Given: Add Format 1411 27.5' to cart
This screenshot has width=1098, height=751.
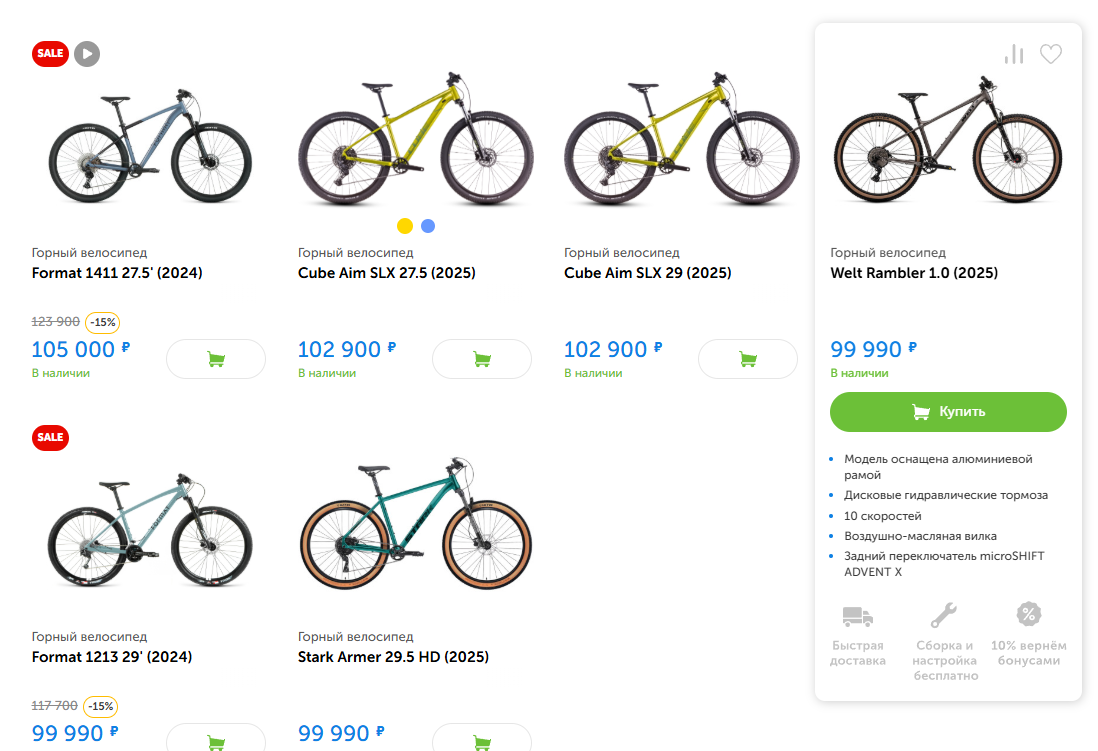Looking at the screenshot, I should coord(216,359).
